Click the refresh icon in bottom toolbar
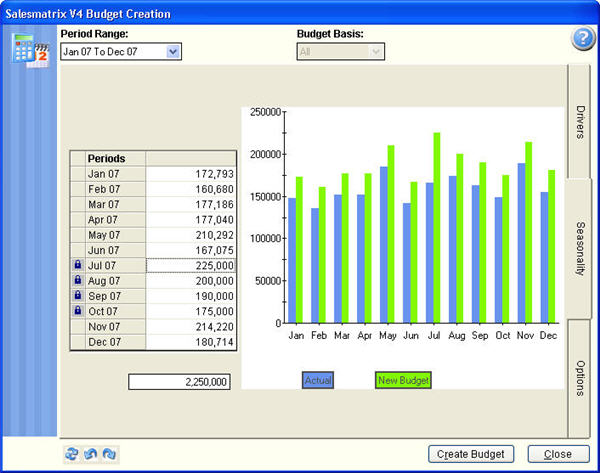Image resolution: width=600 pixels, height=473 pixels. [x=72, y=453]
